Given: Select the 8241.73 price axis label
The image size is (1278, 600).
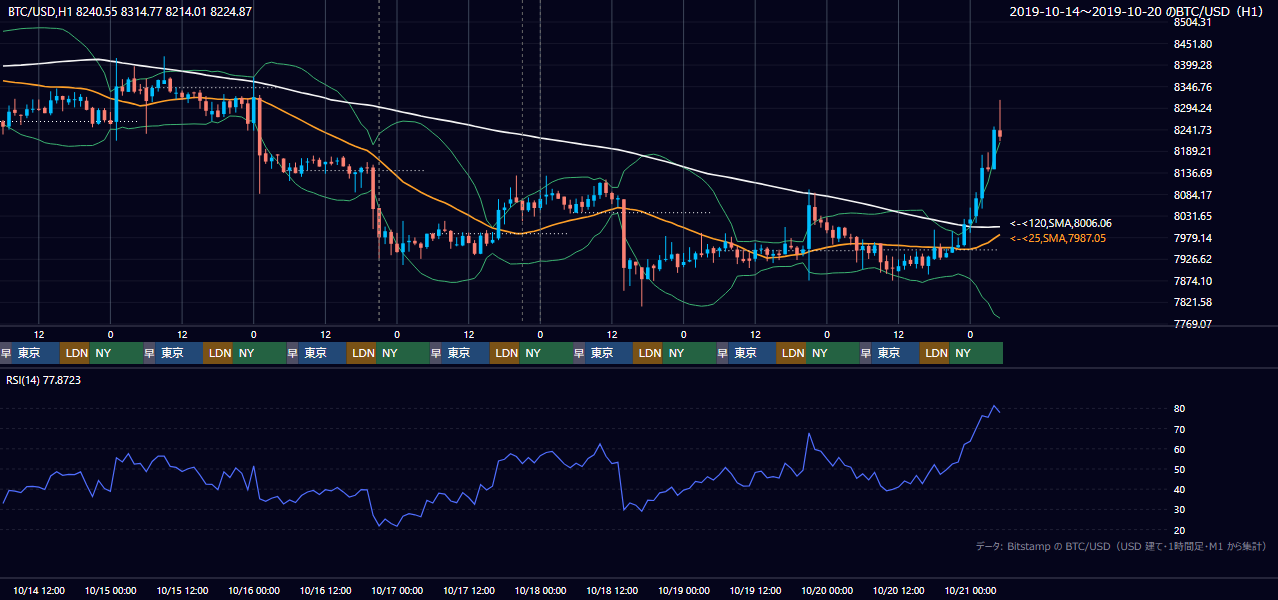Looking at the screenshot, I should click(x=1193, y=130).
